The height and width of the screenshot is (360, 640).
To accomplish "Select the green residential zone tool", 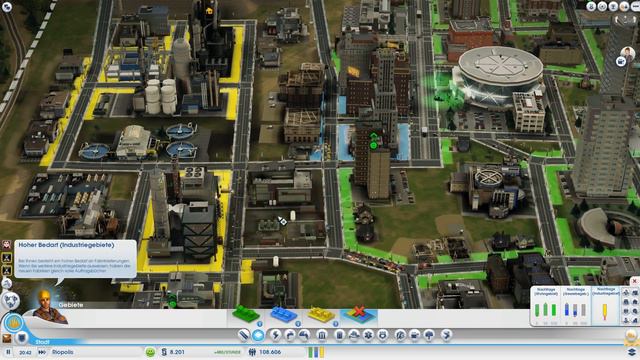I will pyautogui.click(x=246, y=315).
